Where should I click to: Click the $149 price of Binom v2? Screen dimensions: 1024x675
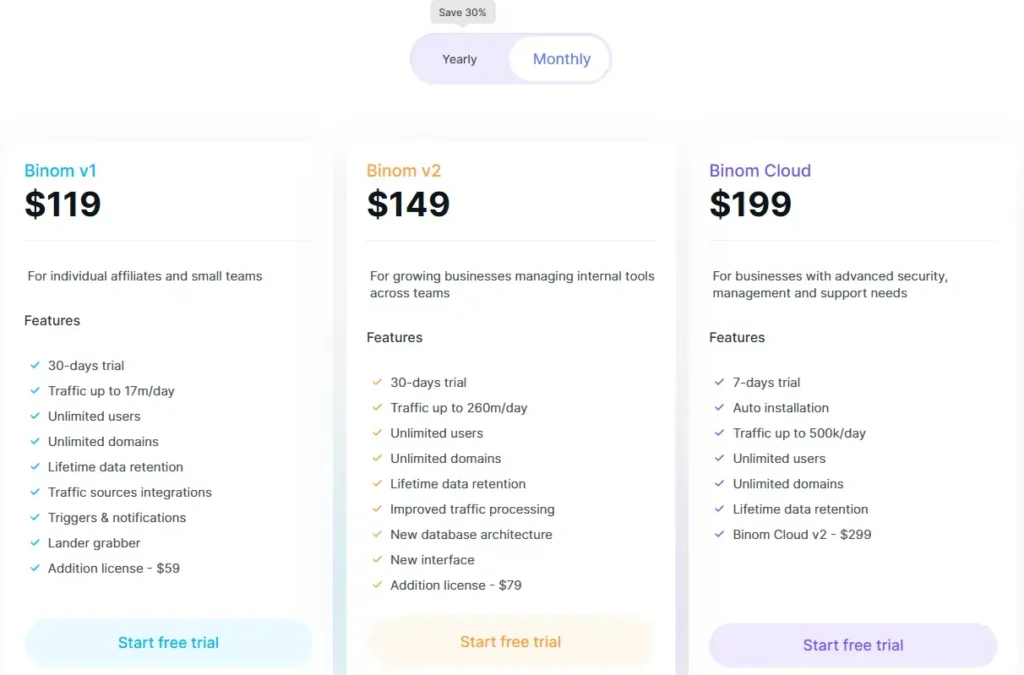[x=408, y=204]
